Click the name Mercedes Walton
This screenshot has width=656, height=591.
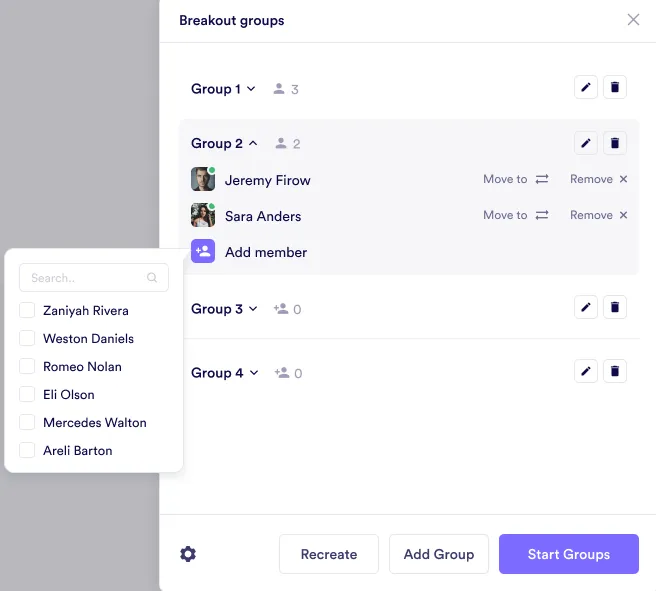(x=95, y=422)
